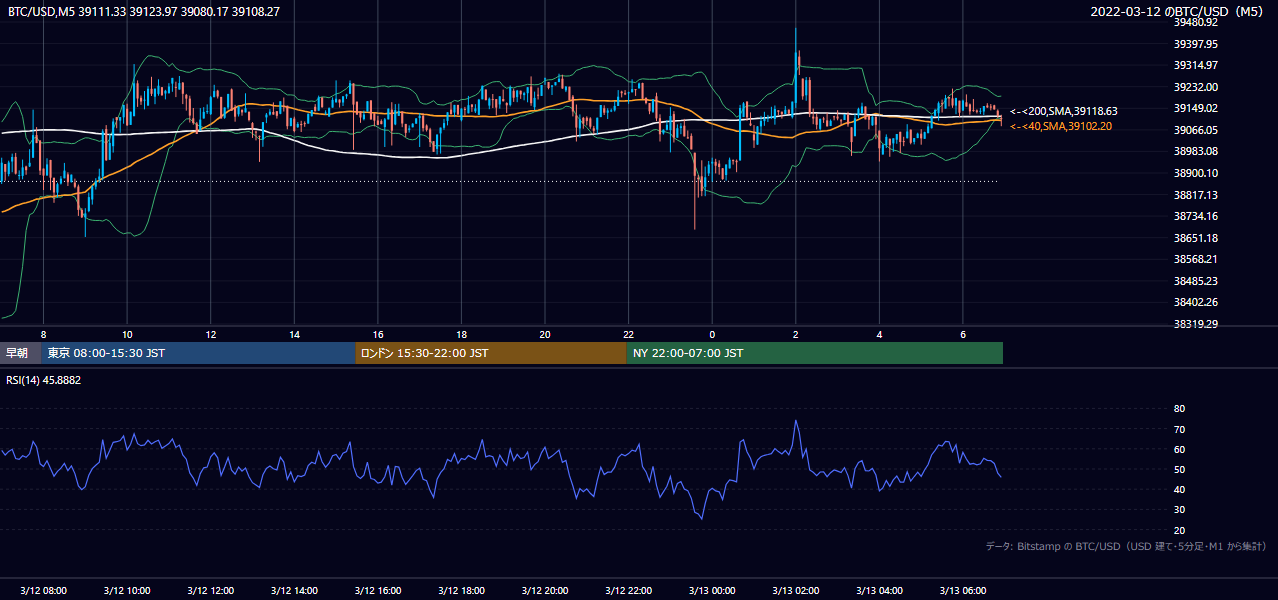Click hour label 18 under the price chart

pos(461,334)
